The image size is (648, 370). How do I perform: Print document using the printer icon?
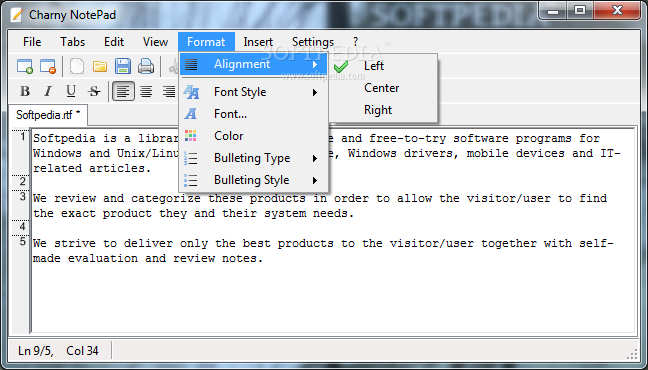point(146,66)
